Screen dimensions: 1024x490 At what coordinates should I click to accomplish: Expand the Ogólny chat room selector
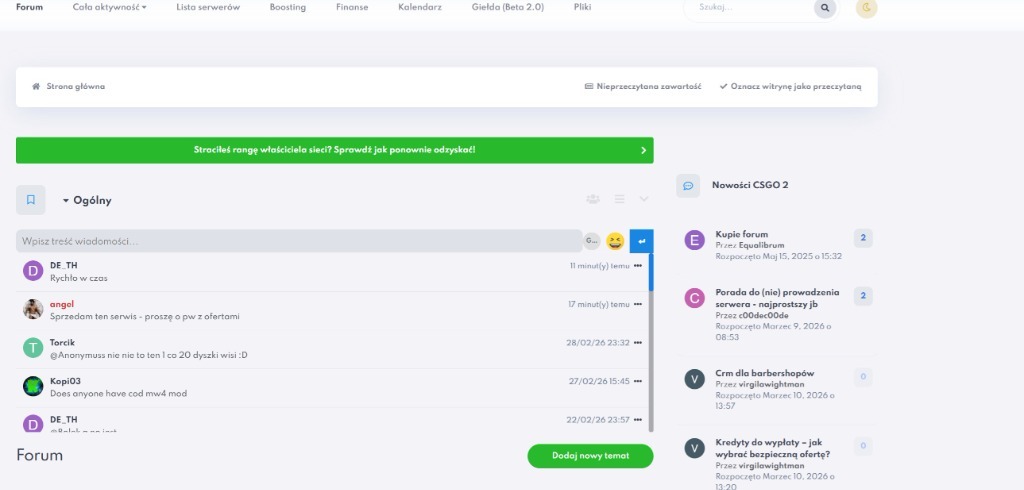[x=87, y=200]
